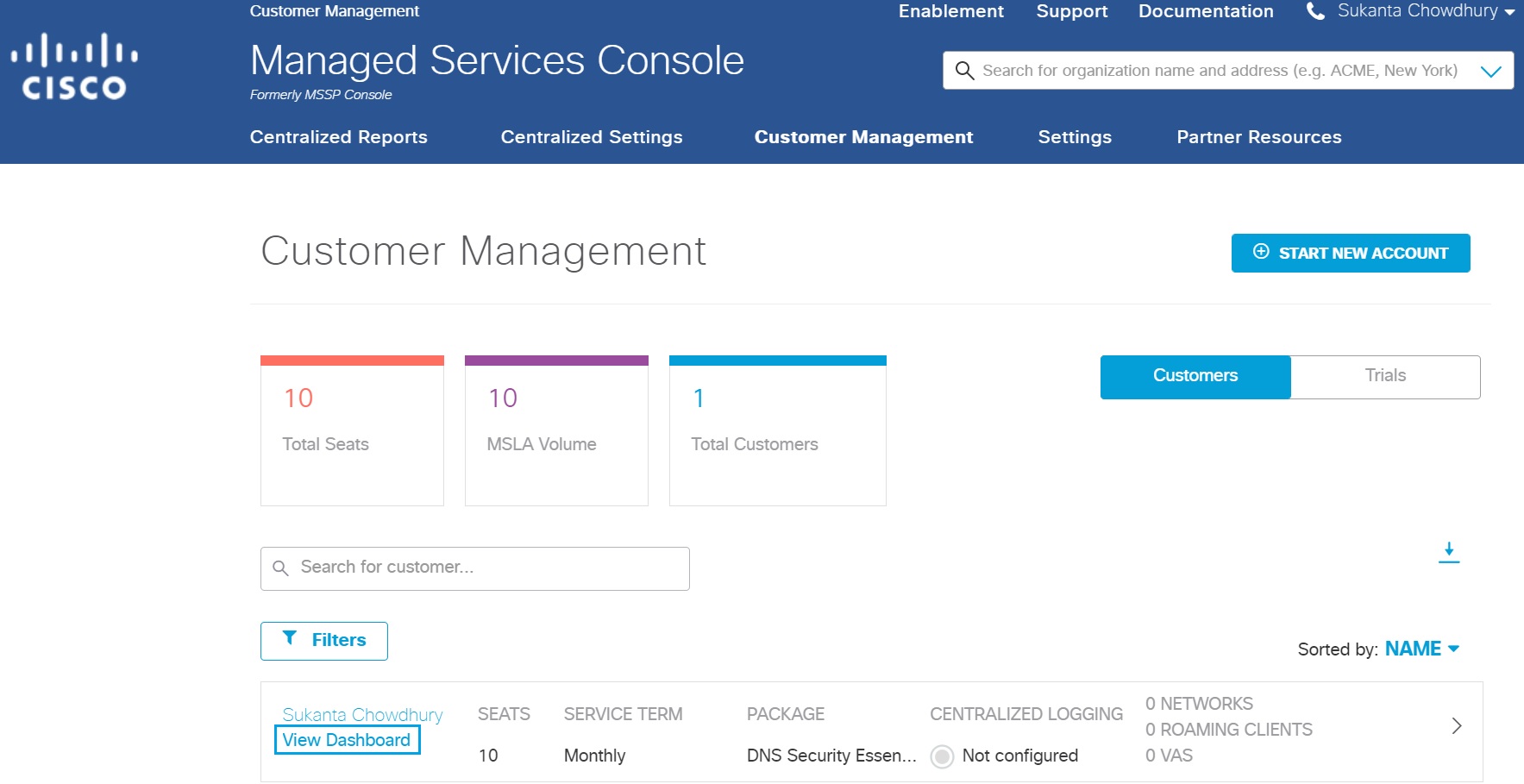This screenshot has height=784, width=1524.
Task: Expand the organization search dropdown chevron
Action: [x=1490, y=72]
